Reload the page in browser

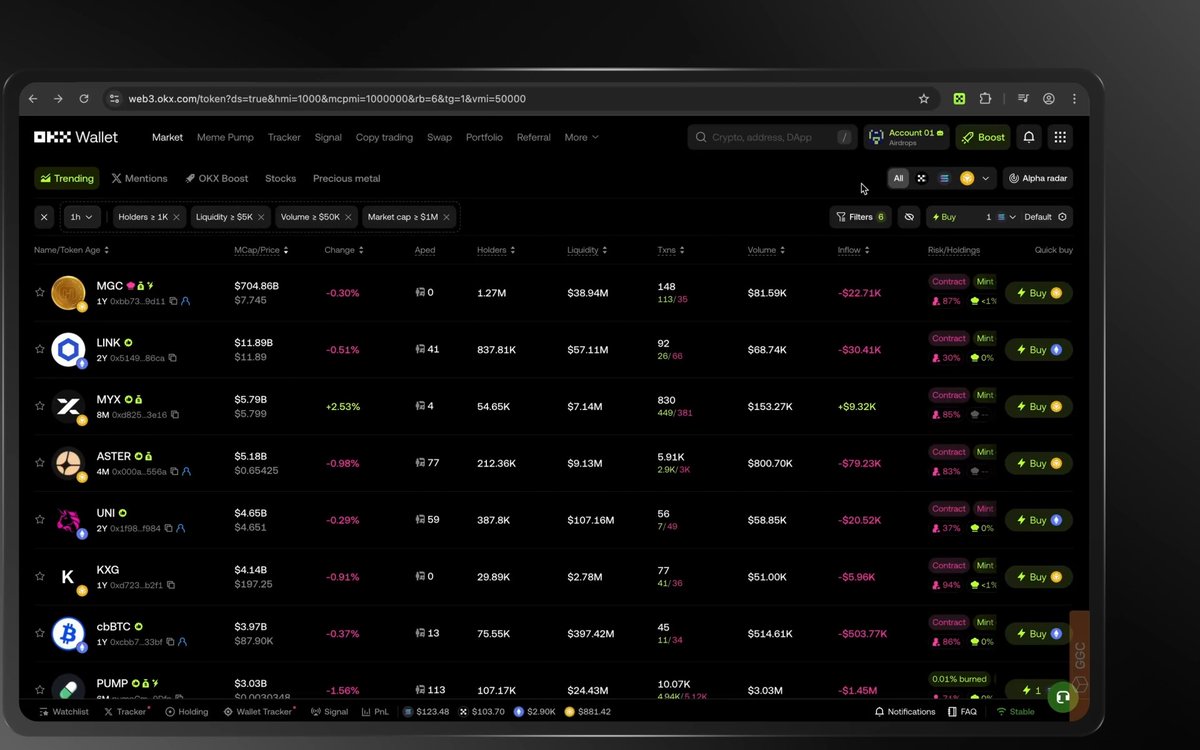[x=84, y=99]
